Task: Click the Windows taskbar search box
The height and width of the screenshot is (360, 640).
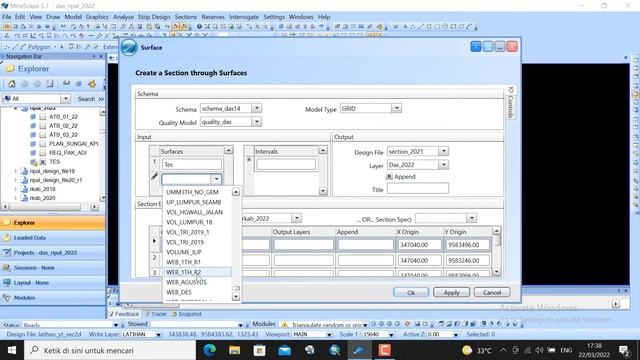Action: 110,350
